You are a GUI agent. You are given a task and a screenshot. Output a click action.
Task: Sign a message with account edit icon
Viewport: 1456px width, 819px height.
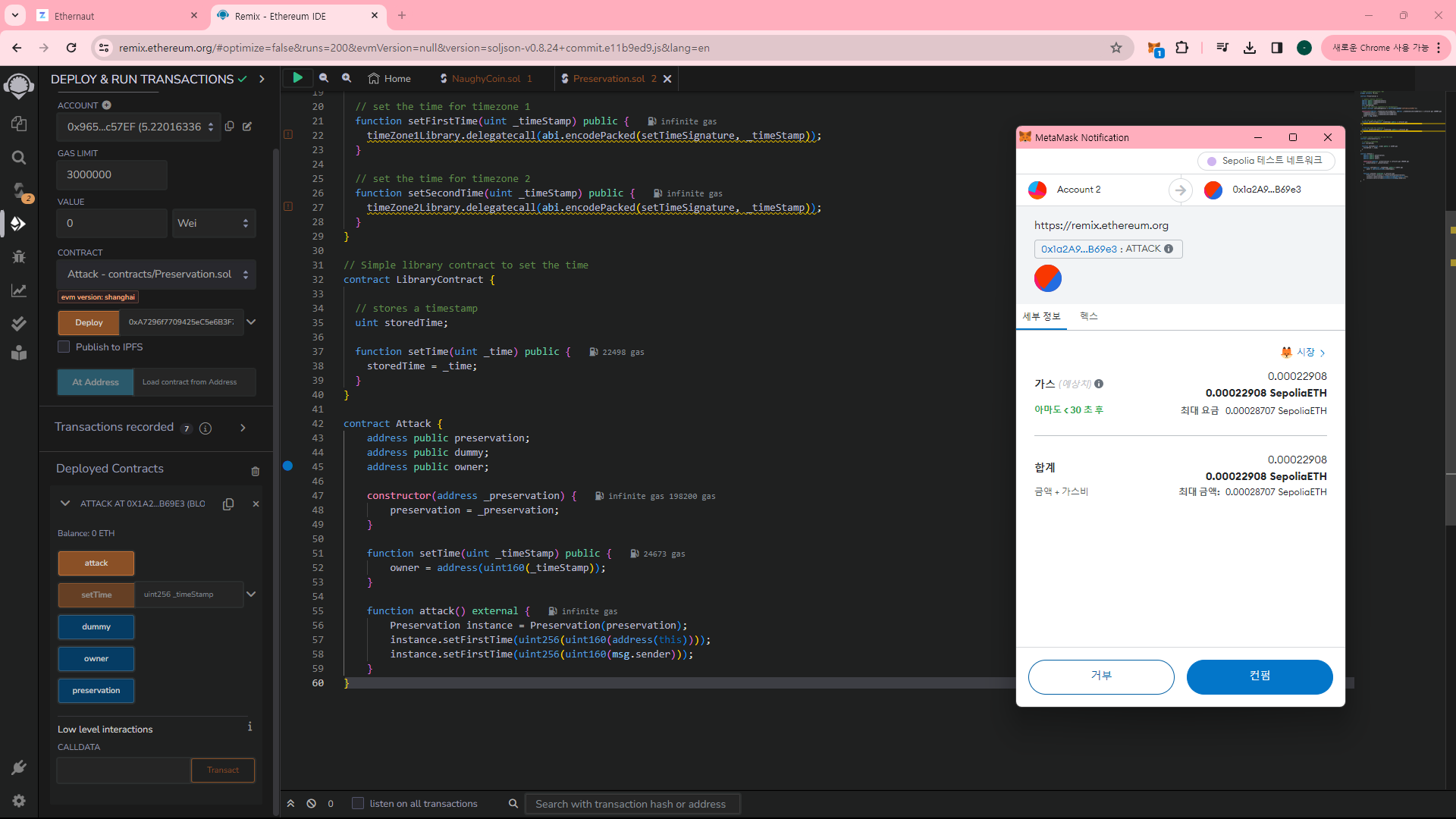(247, 127)
